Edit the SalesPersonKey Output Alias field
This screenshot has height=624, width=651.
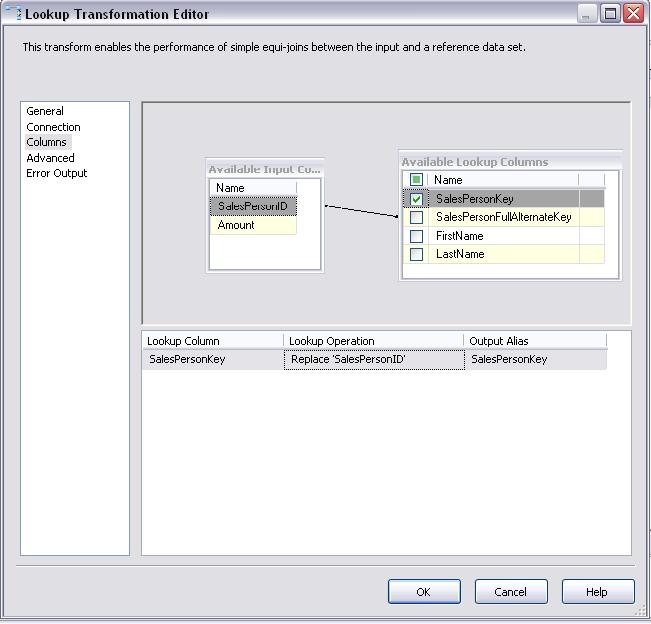click(534, 359)
